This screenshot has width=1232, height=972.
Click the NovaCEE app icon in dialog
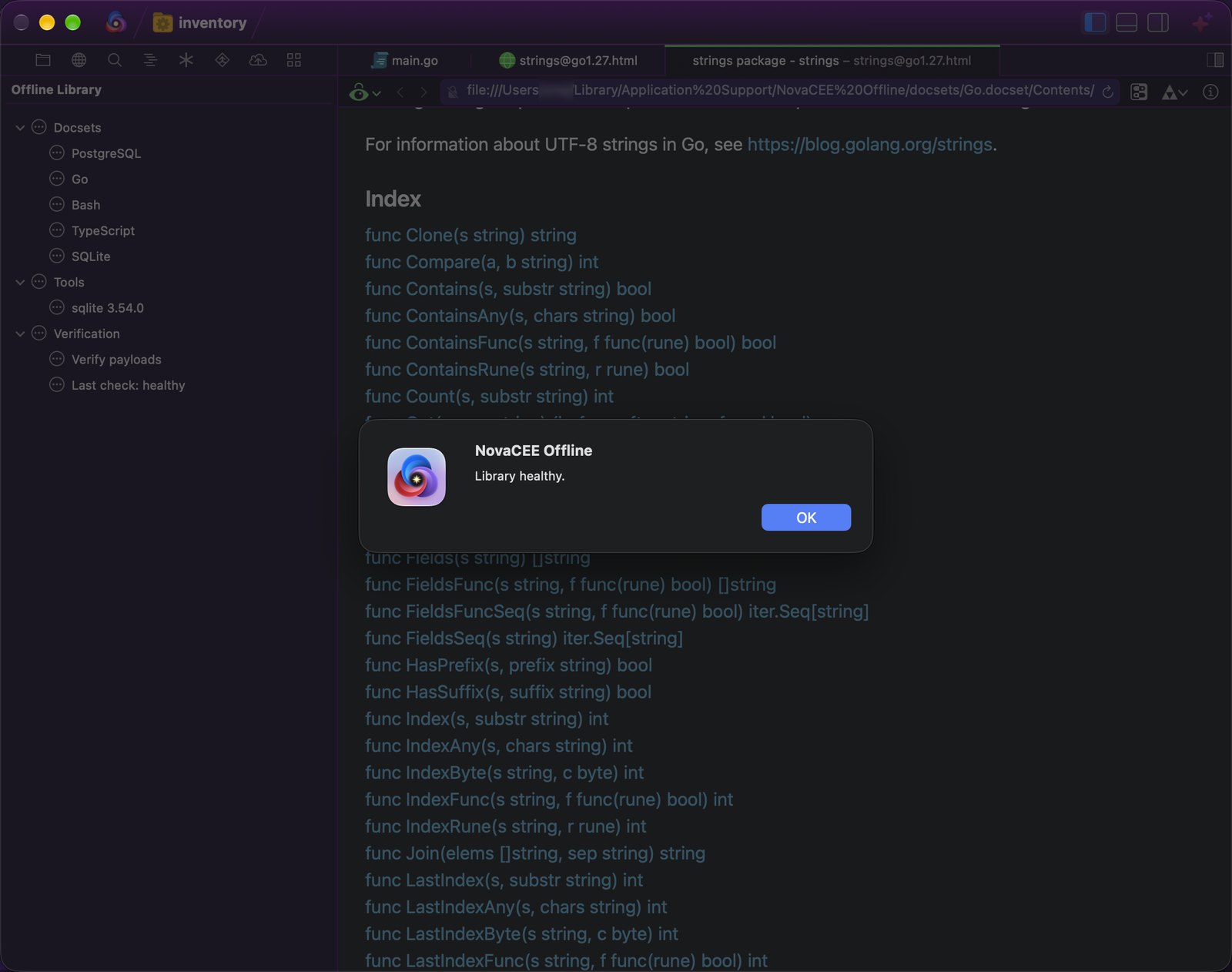click(x=417, y=477)
